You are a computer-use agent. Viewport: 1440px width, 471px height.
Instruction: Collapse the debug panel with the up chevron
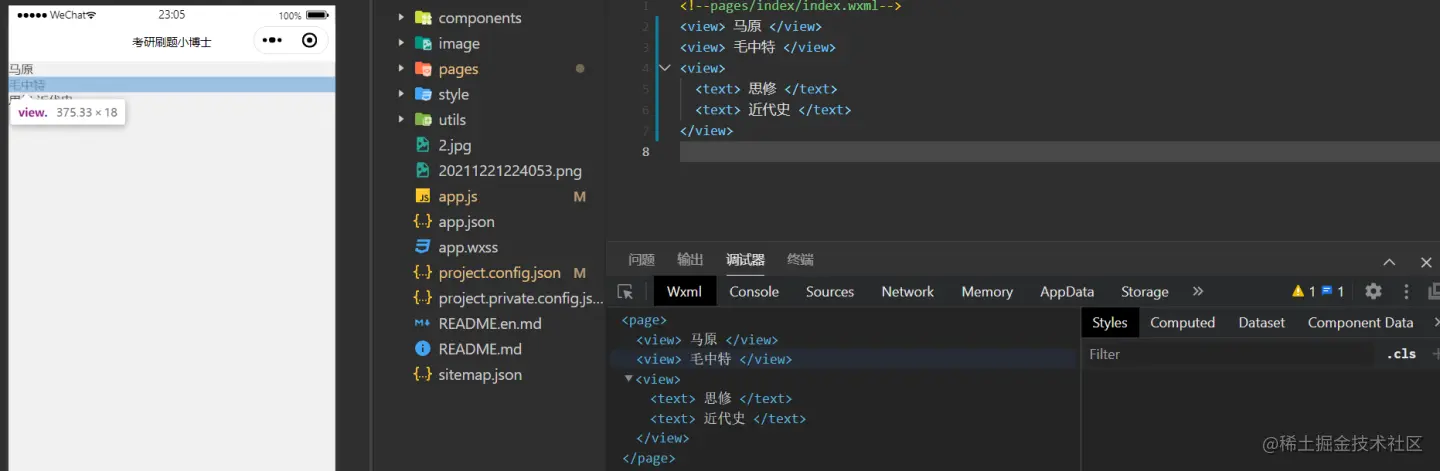1389,262
